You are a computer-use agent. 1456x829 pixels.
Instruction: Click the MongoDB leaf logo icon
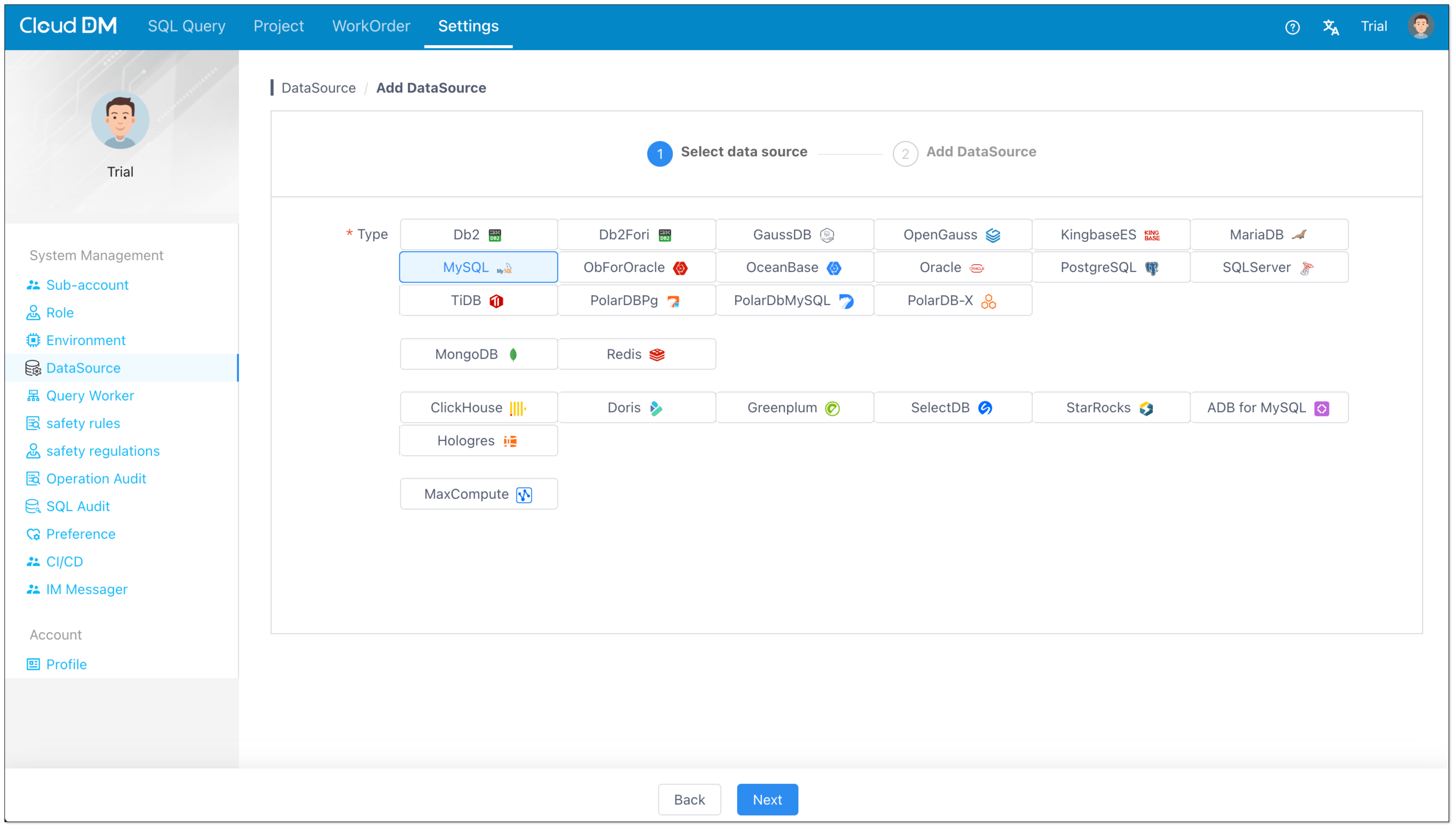[x=513, y=355]
